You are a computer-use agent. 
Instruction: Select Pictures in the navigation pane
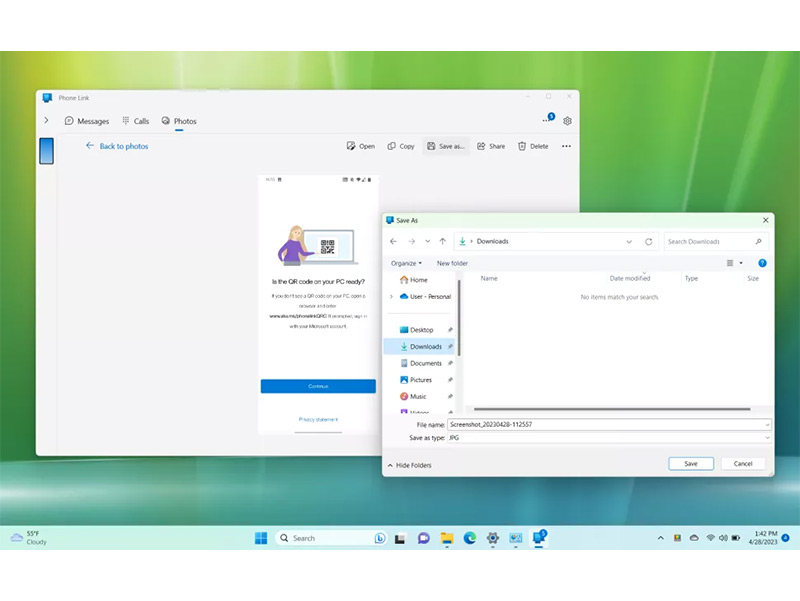(x=416, y=380)
